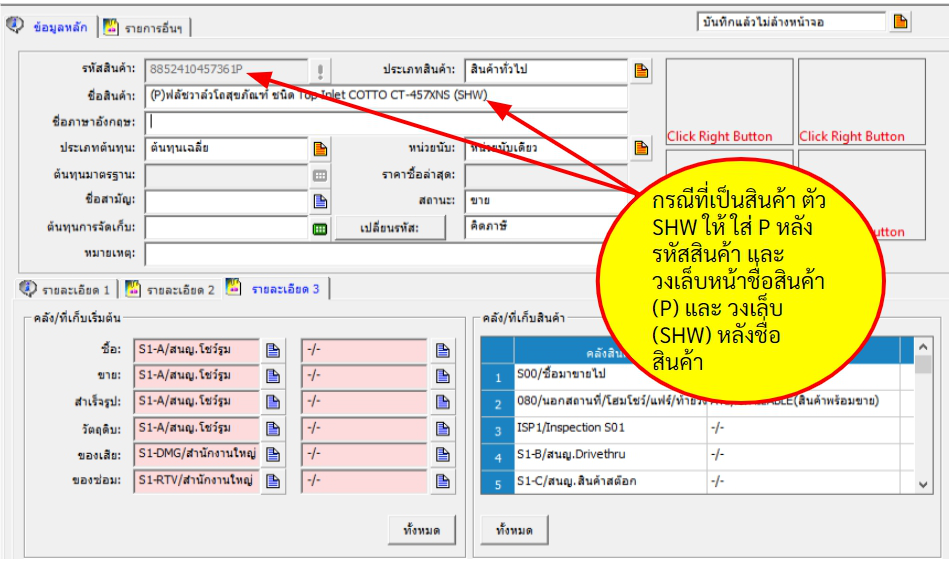Click the ของซ่อม field S1-RTV/สำนักงานใหญ่

coord(197,481)
